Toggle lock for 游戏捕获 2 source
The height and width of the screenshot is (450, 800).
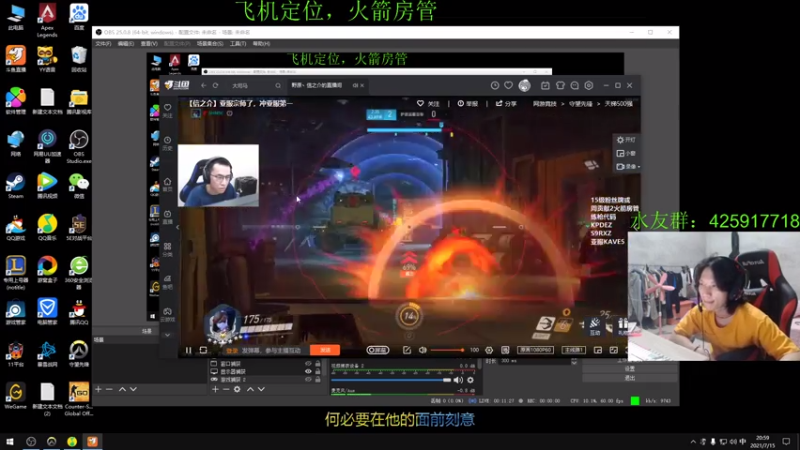pyautogui.click(x=318, y=380)
